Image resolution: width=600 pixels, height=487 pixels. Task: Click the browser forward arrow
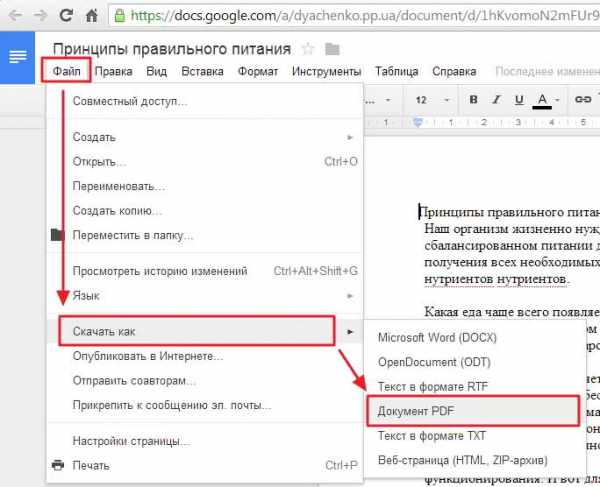(40, 15)
